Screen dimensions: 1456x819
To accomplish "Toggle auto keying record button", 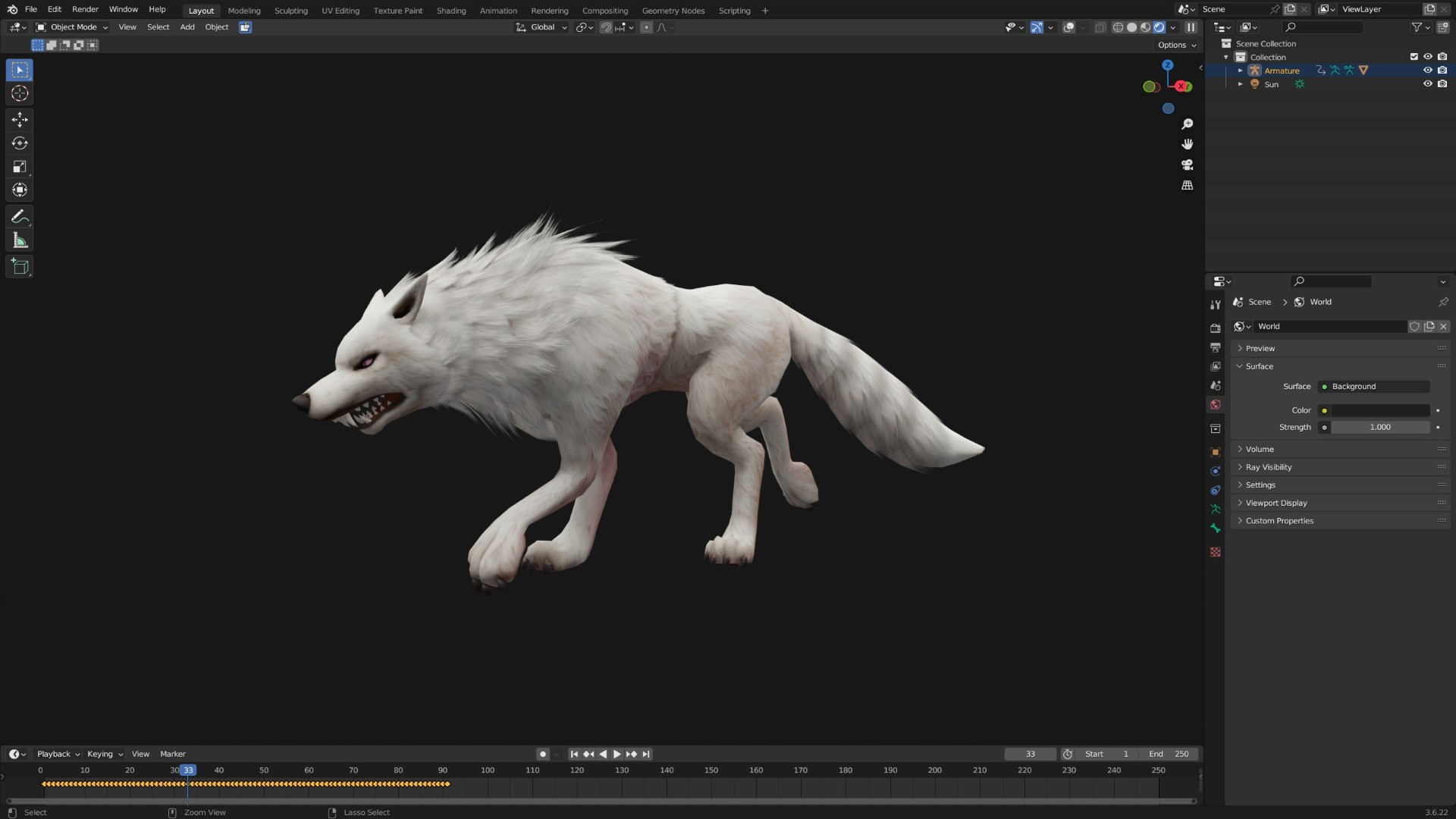I will [x=543, y=755].
